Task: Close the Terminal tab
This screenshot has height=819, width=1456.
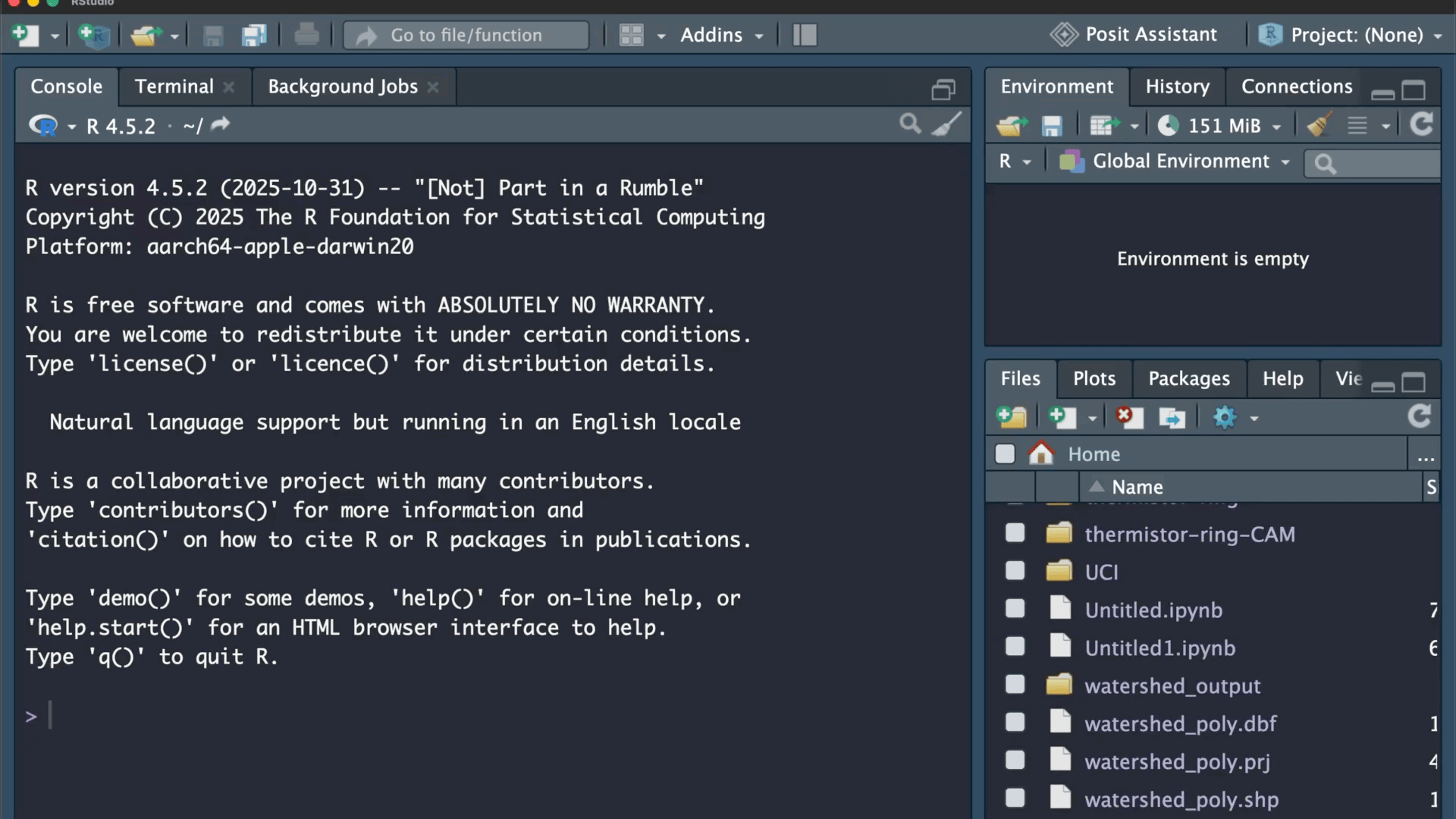Action: 228,87
